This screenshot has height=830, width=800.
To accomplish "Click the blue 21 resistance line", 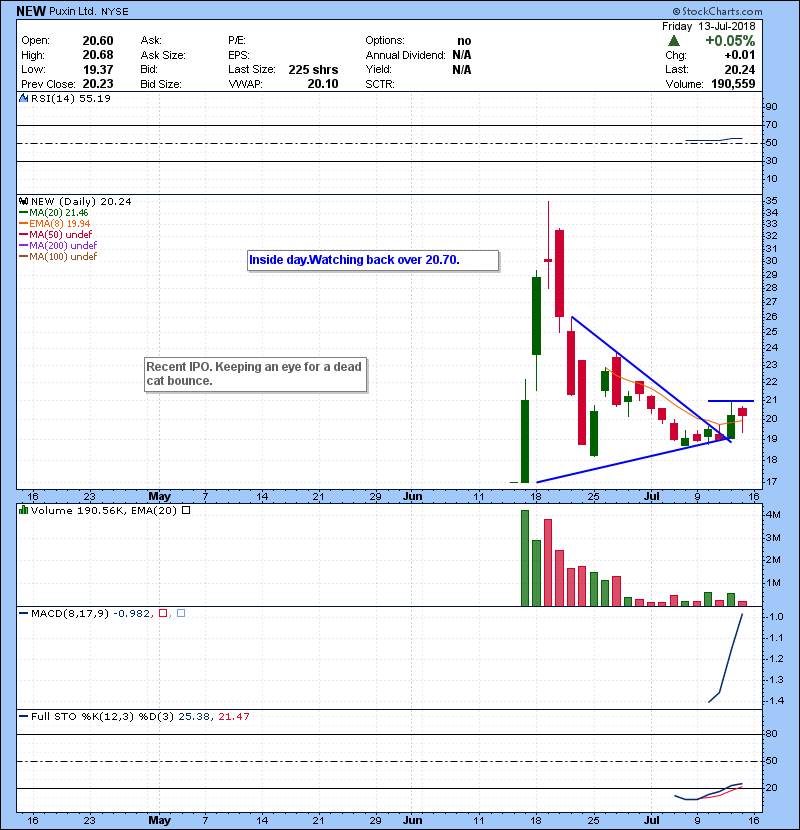I will click(731, 401).
